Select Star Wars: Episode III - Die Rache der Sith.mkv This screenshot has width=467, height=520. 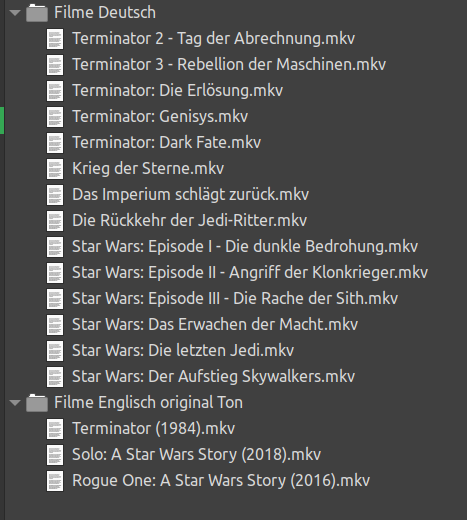(235, 298)
